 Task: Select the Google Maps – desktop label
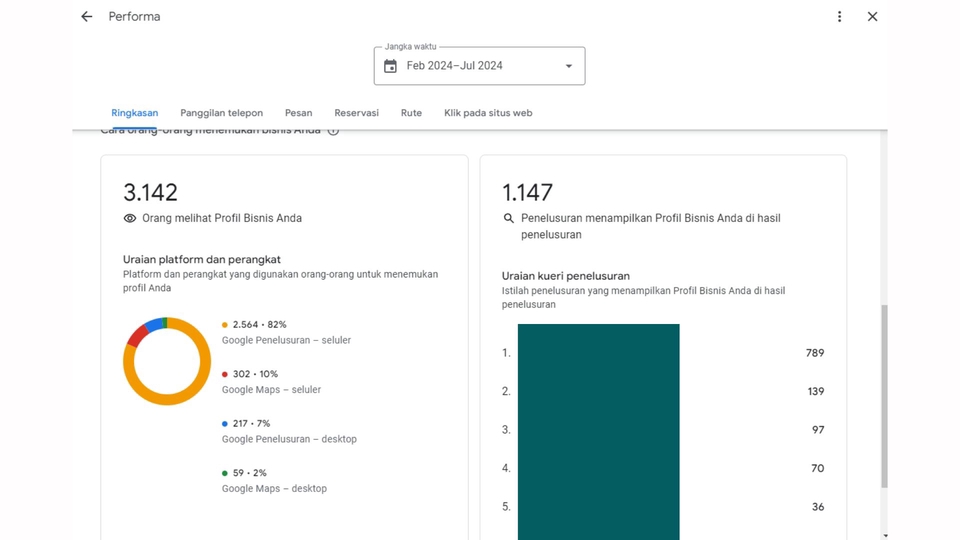pyautogui.click(x=274, y=489)
